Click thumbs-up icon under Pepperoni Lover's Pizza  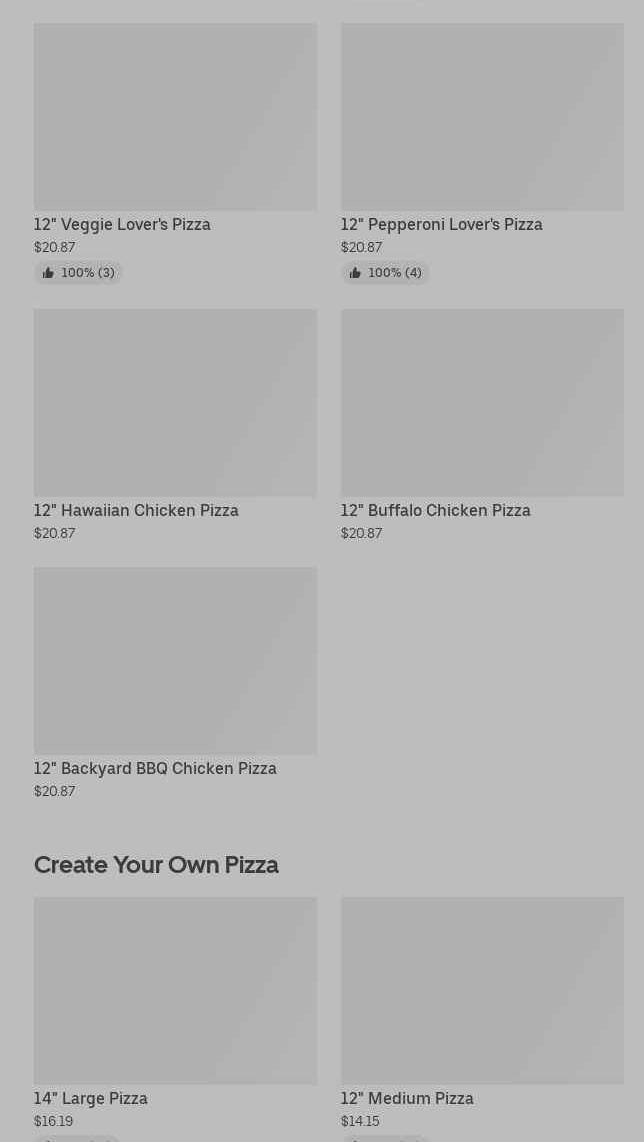pyautogui.click(x=356, y=273)
